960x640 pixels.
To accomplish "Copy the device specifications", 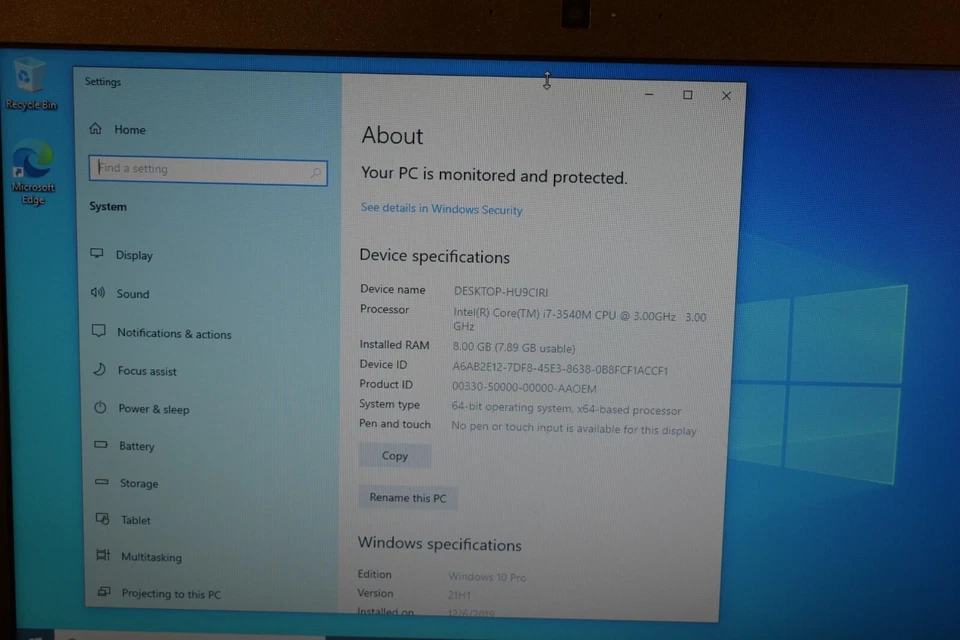I will point(394,455).
